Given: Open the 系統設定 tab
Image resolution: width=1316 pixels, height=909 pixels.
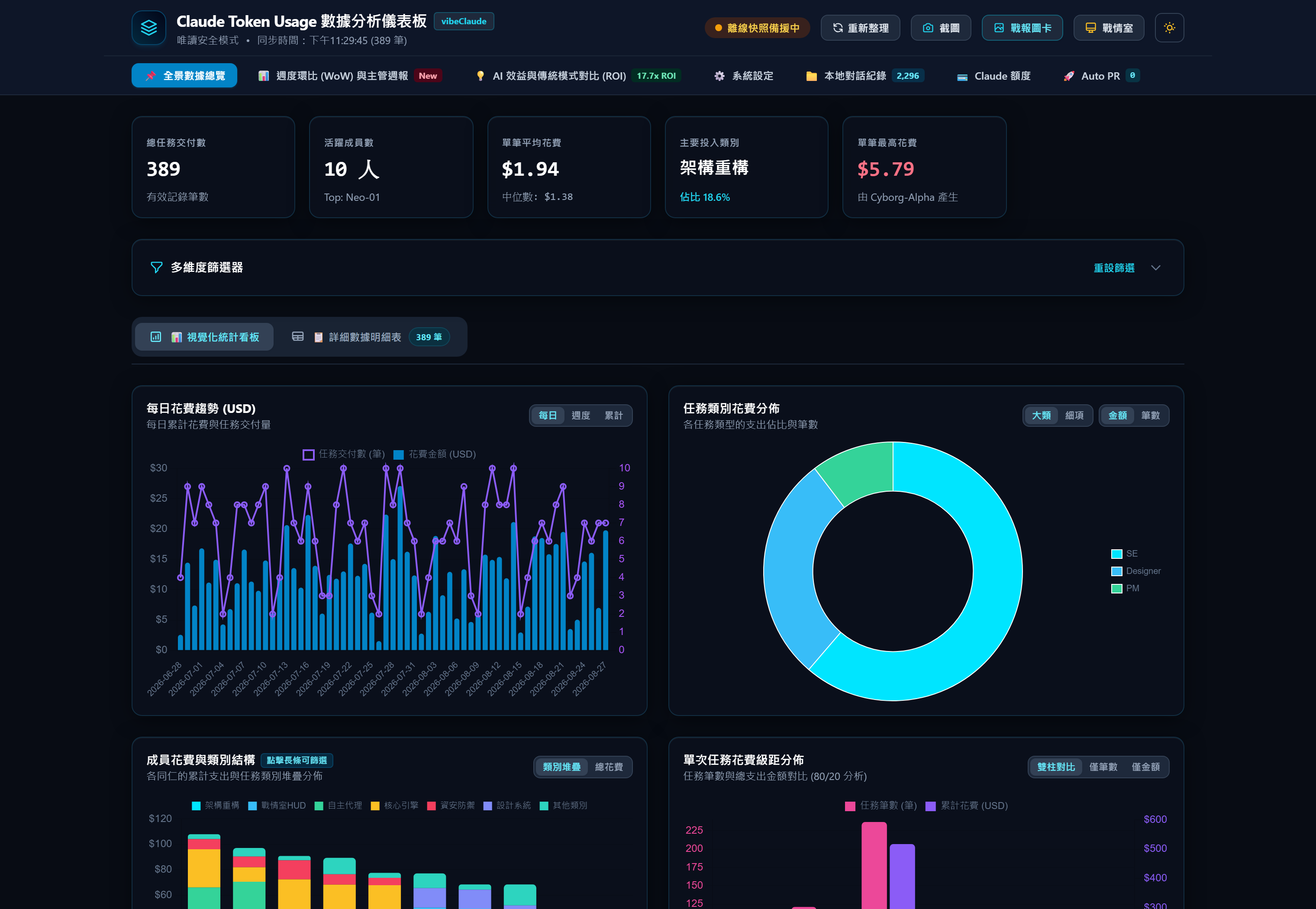Looking at the screenshot, I should click(744, 76).
